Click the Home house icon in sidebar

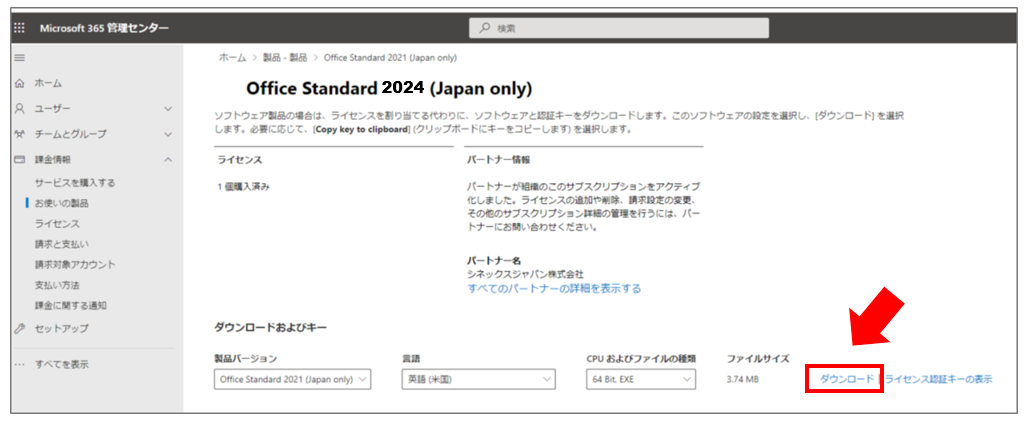pos(19,83)
